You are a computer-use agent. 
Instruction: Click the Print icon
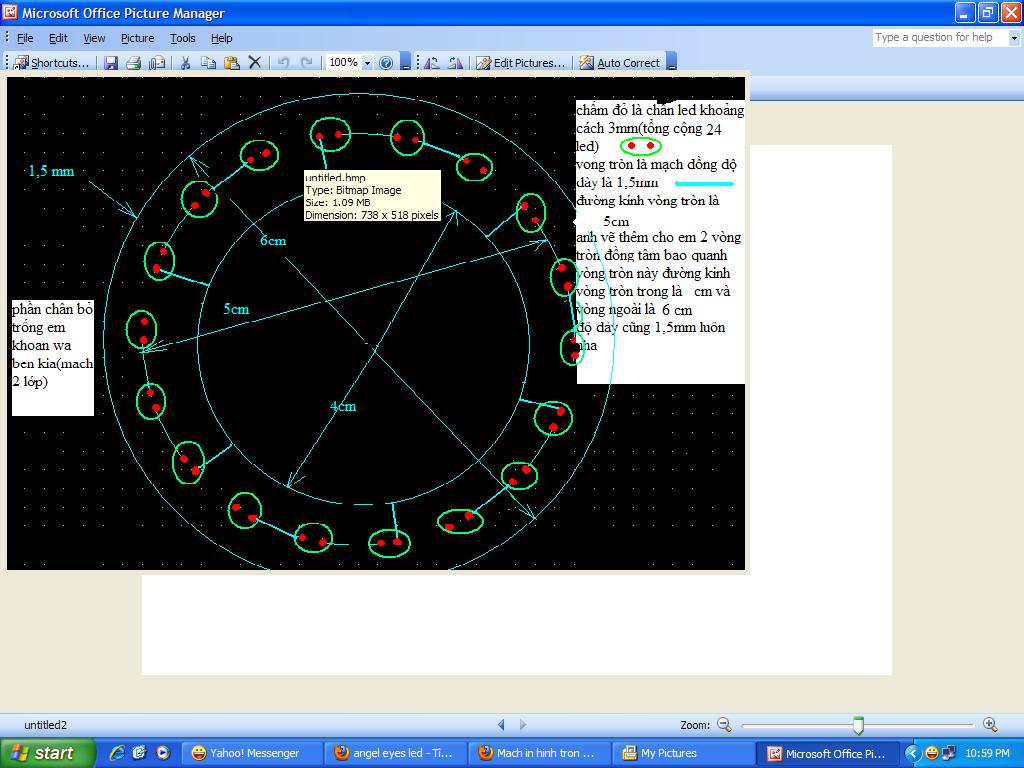pyautogui.click(x=134, y=63)
